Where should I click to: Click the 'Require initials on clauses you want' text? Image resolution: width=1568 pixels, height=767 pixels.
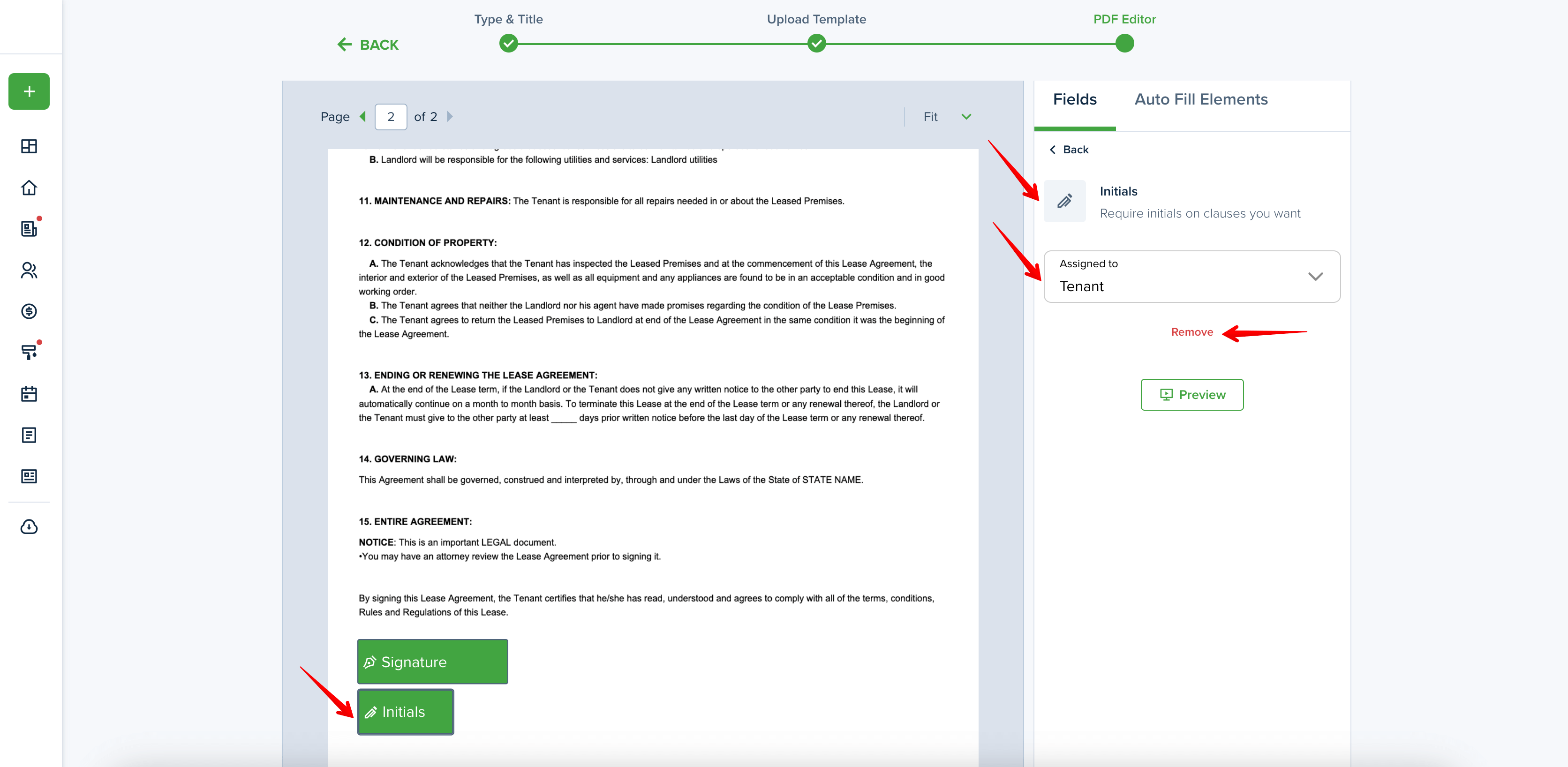pyautogui.click(x=1200, y=214)
